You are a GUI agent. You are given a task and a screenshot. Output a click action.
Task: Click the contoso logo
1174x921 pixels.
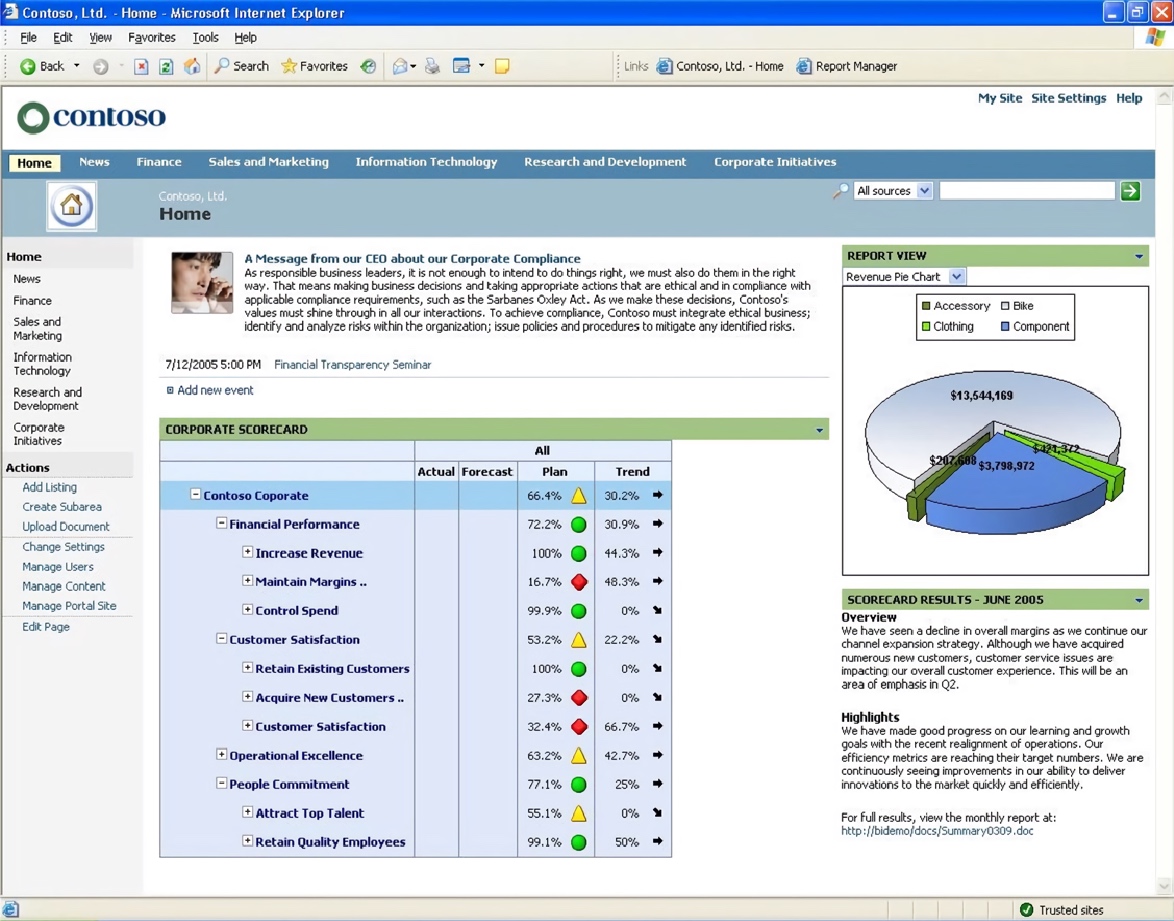click(91, 117)
